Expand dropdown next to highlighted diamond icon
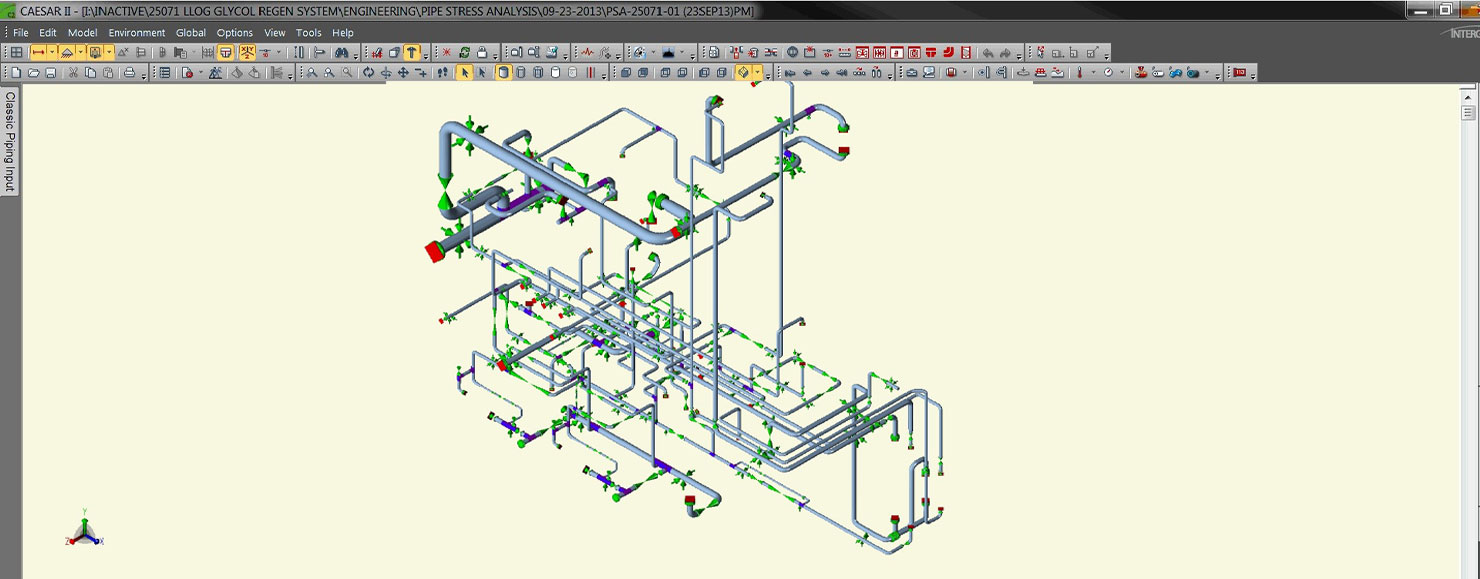Screen dimensions: 1480x579 click(757, 73)
